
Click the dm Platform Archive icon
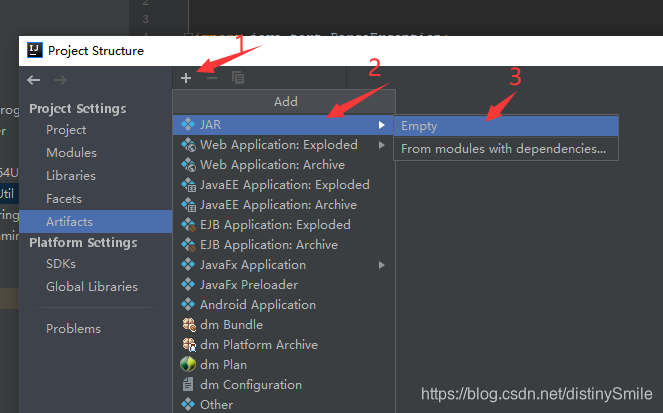189,345
